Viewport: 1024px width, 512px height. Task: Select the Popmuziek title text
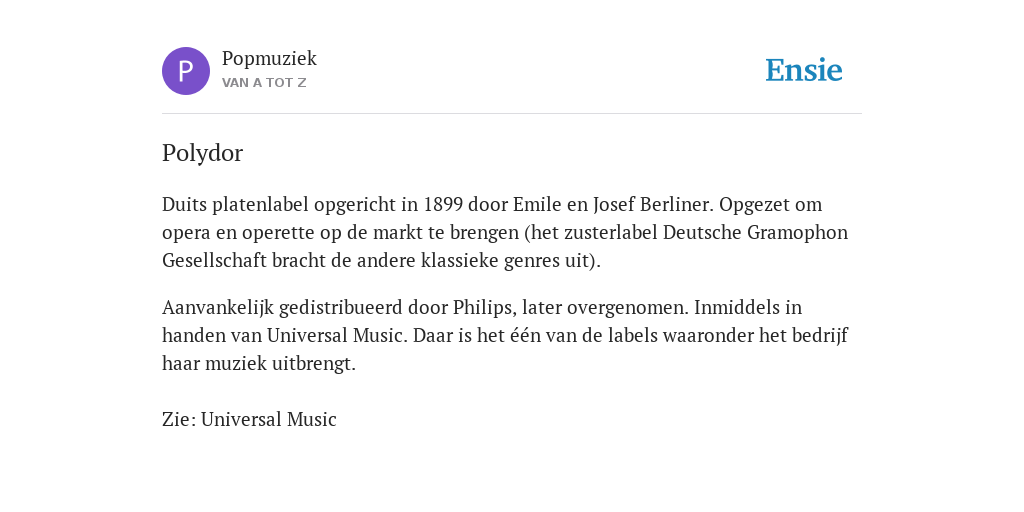[x=269, y=59]
